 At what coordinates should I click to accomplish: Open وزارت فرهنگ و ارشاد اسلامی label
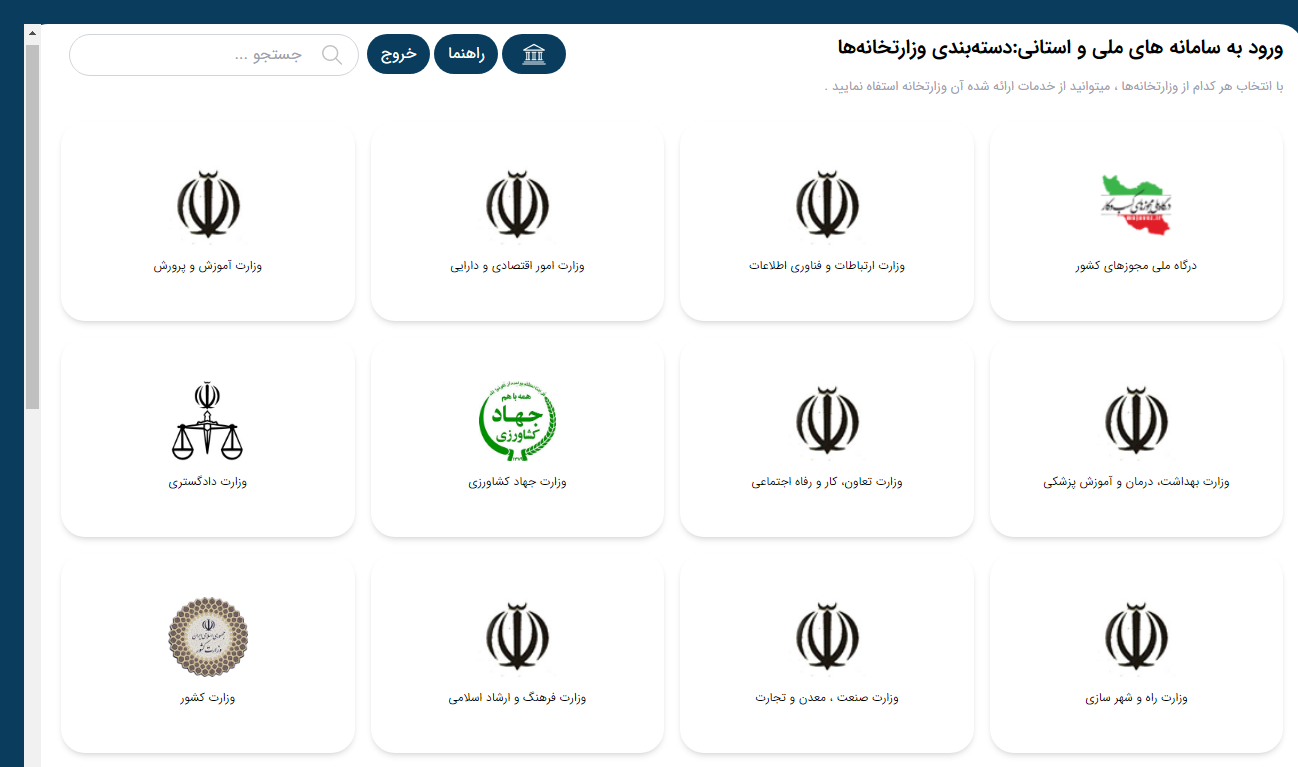tap(517, 698)
